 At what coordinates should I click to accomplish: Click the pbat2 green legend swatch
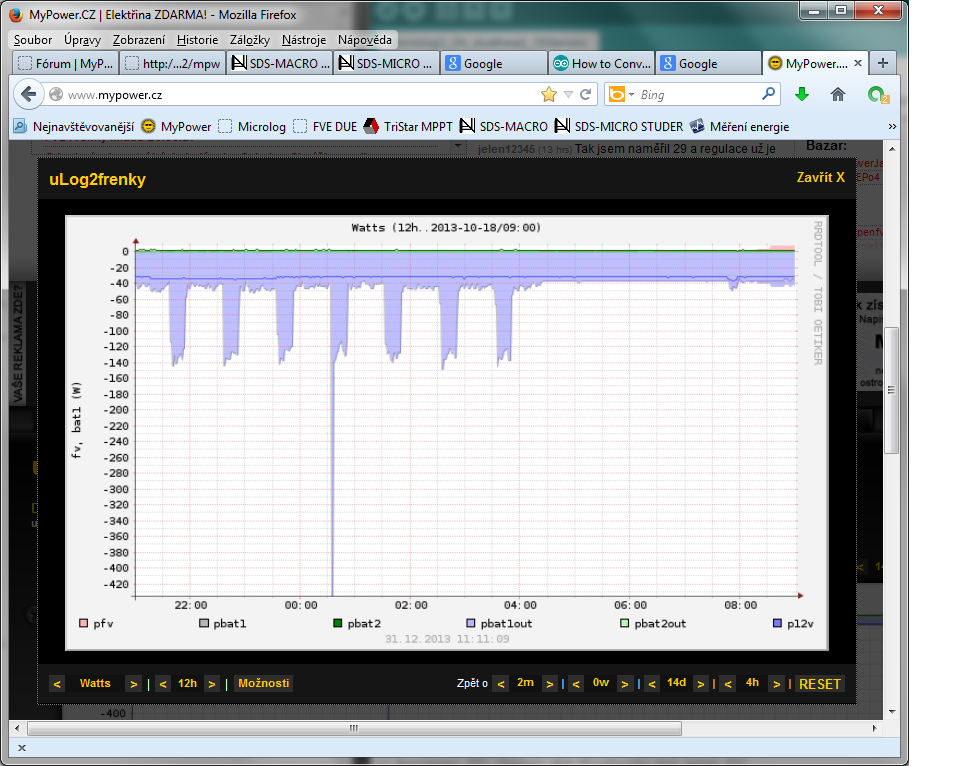338,624
